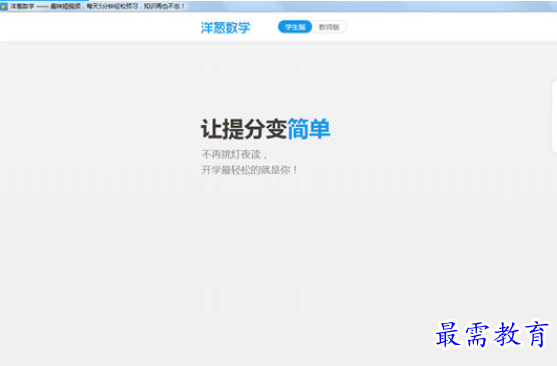
Task: Click the browser tab favicon for 洋葱数学
Action: coord(4,6)
